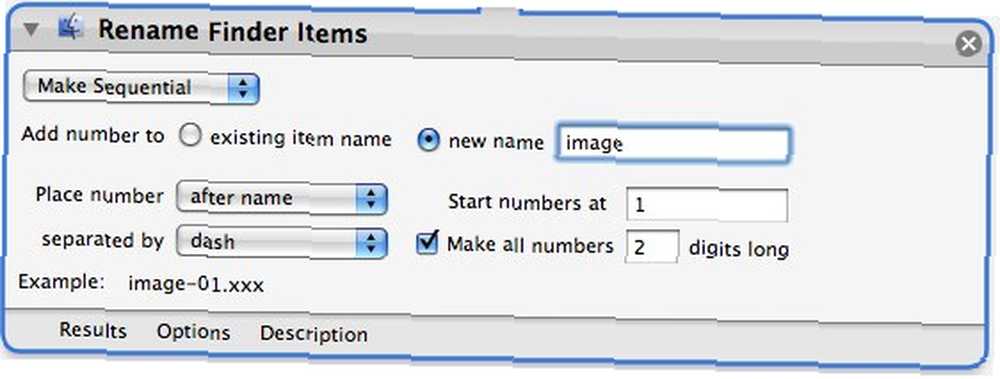Screen dimensions: 1000x379
Task: Click the Rename Finder Items title
Action: [x=233, y=31]
